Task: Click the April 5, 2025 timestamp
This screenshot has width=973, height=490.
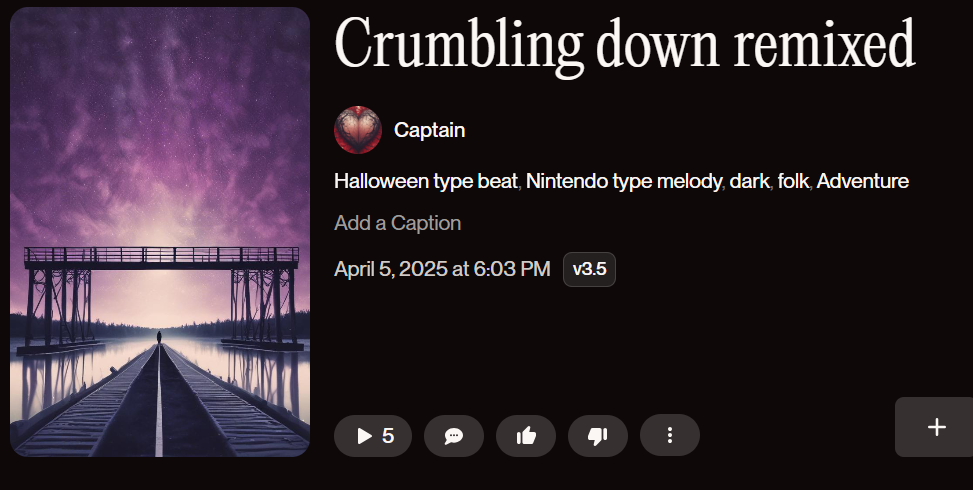Action: pyautogui.click(x=442, y=269)
